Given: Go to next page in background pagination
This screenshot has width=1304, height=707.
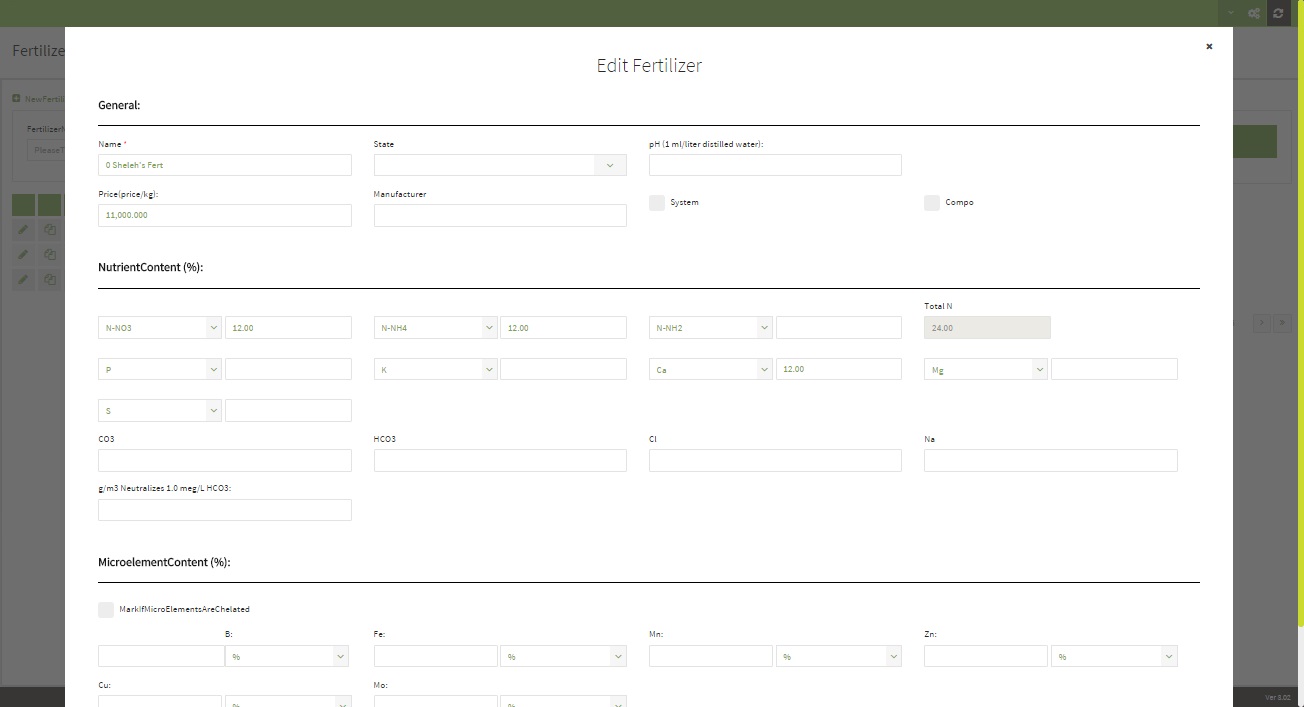Looking at the screenshot, I should click(x=1262, y=322).
